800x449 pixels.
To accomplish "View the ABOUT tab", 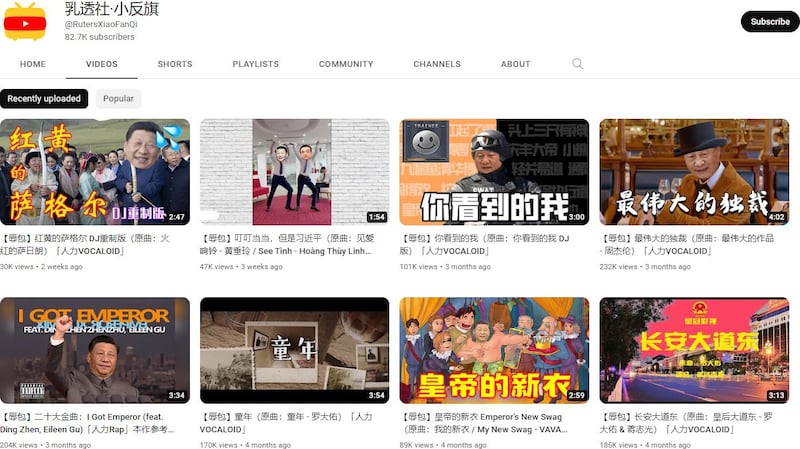I will (516, 64).
